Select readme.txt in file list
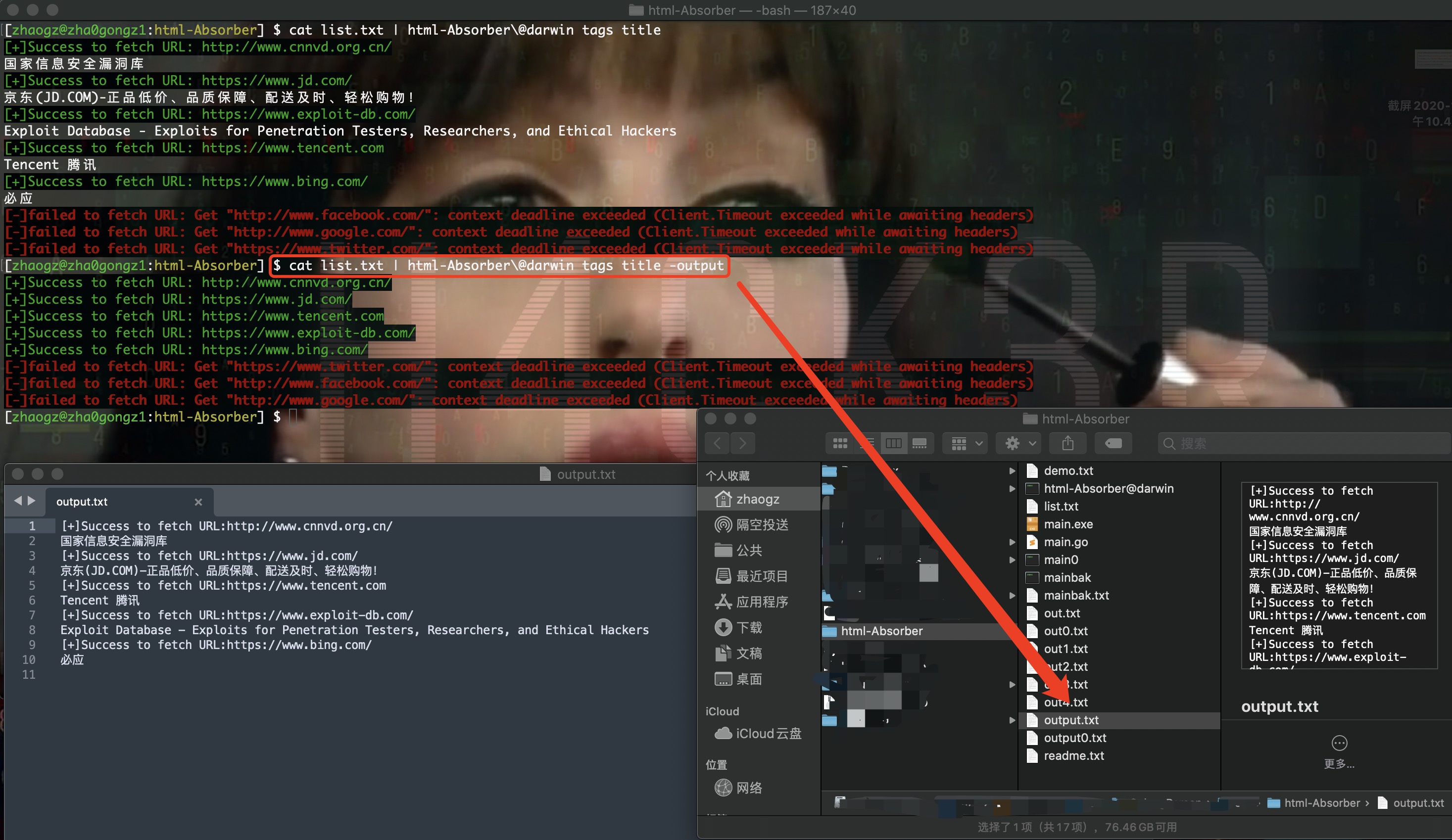This screenshot has width=1452, height=840. point(1073,755)
